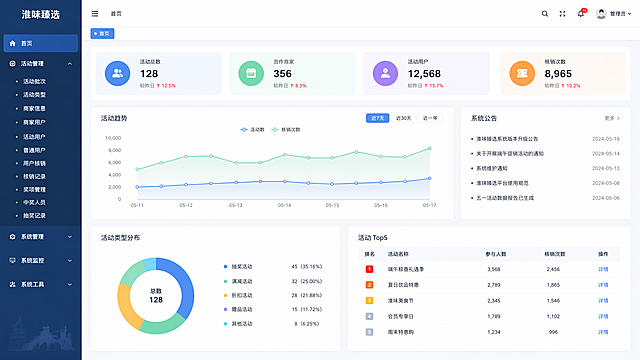Click the gray rank 4 badge
Screen dimensions: 640x360
[369, 316]
